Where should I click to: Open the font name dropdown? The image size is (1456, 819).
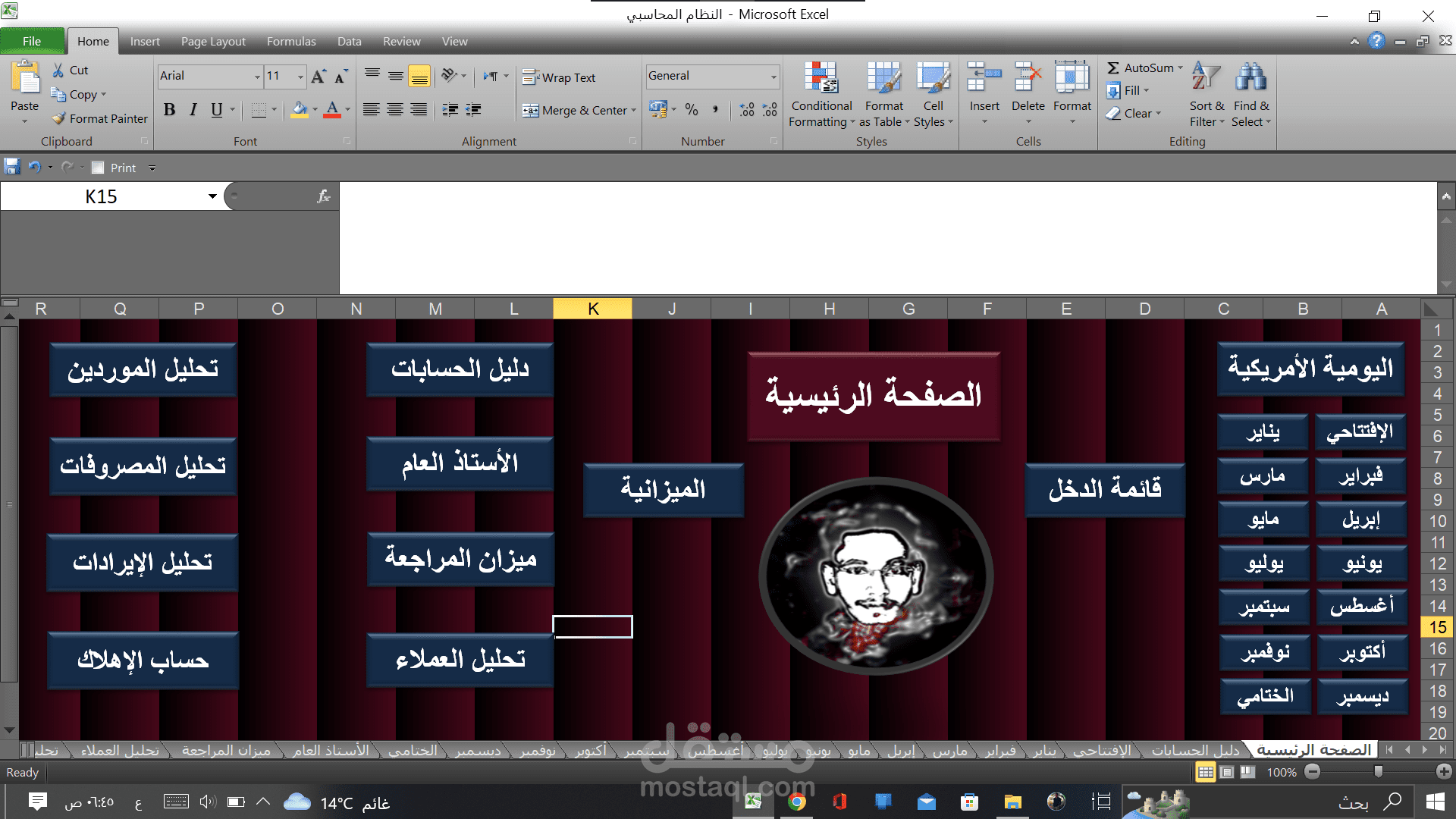[x=257, y=76]
